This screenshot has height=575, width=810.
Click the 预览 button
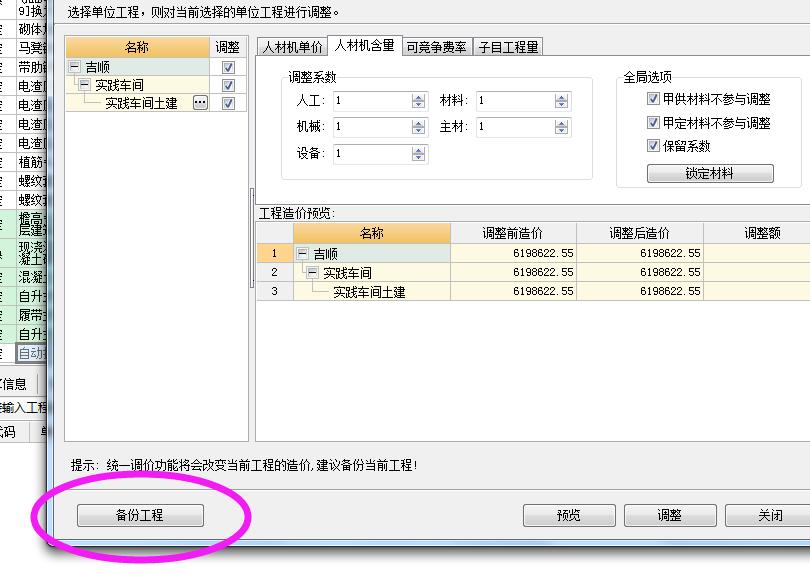pos(569,515)
